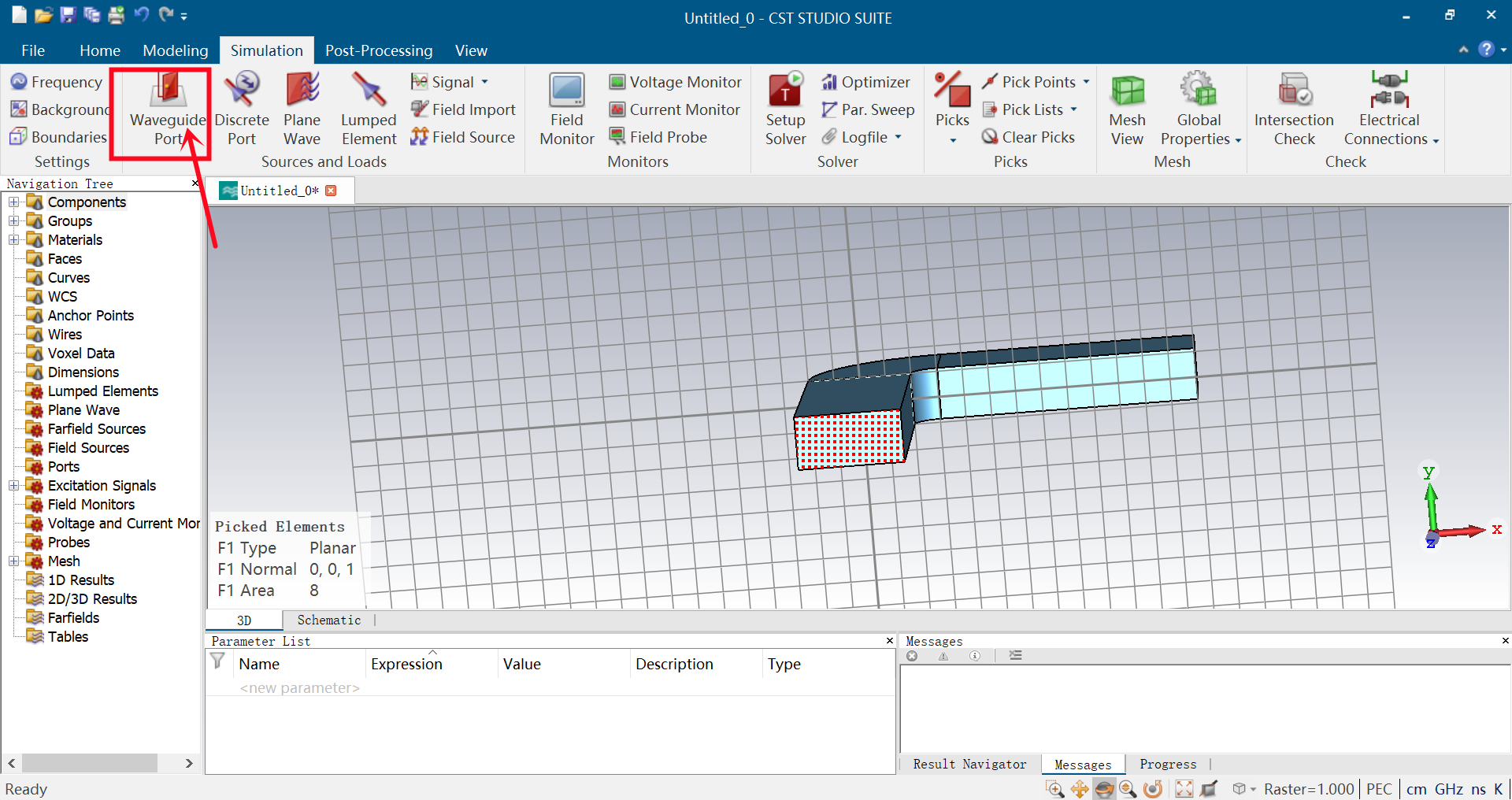The width and height of the screenshot is (1512, 800).
Task: Toggle rotate-in-plane view mode
Action: 1153,789
